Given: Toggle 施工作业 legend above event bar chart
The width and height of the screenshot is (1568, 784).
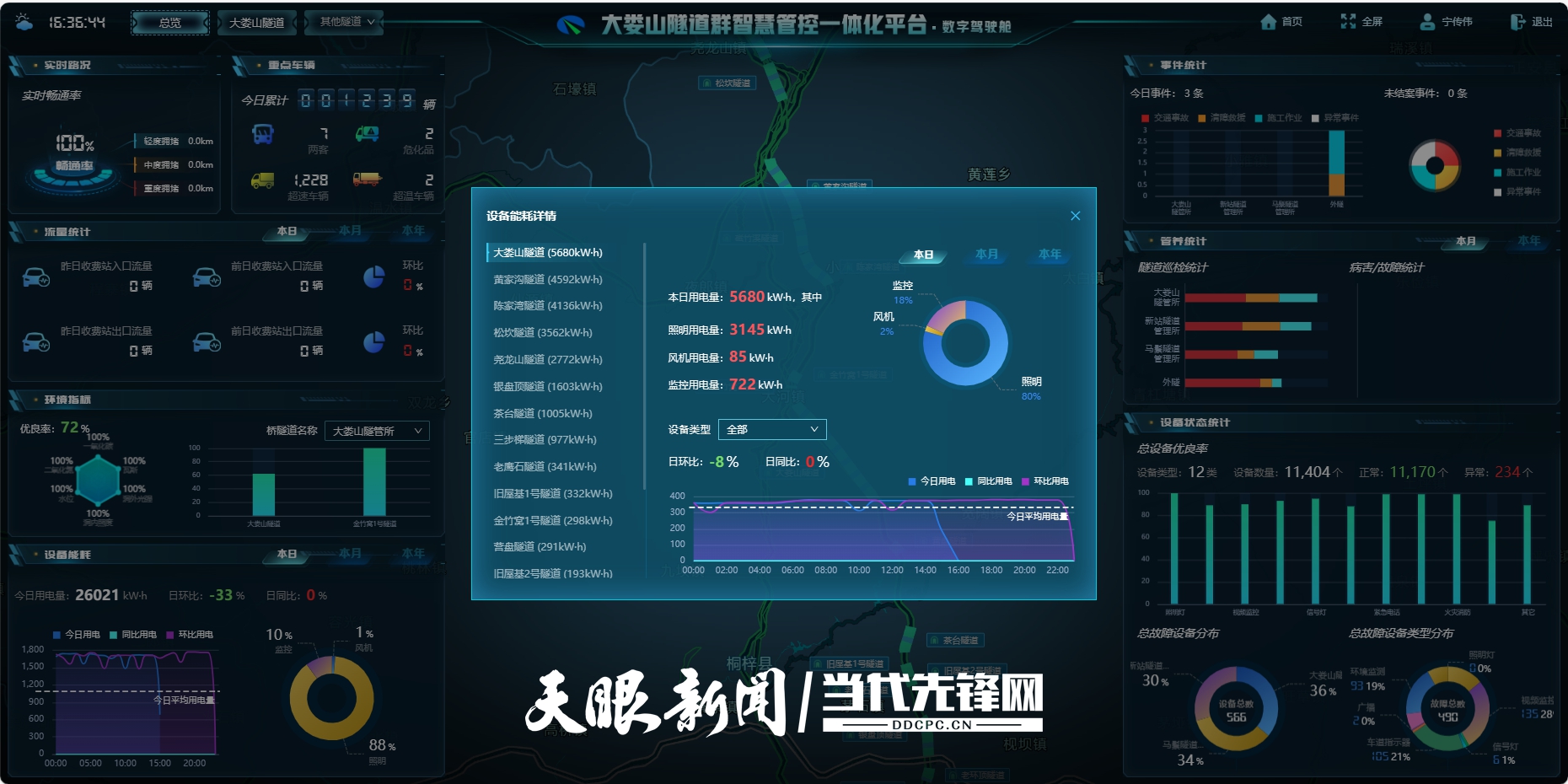Looking at the screenshot, I should pyautogui.click(x=1278, y=118).
